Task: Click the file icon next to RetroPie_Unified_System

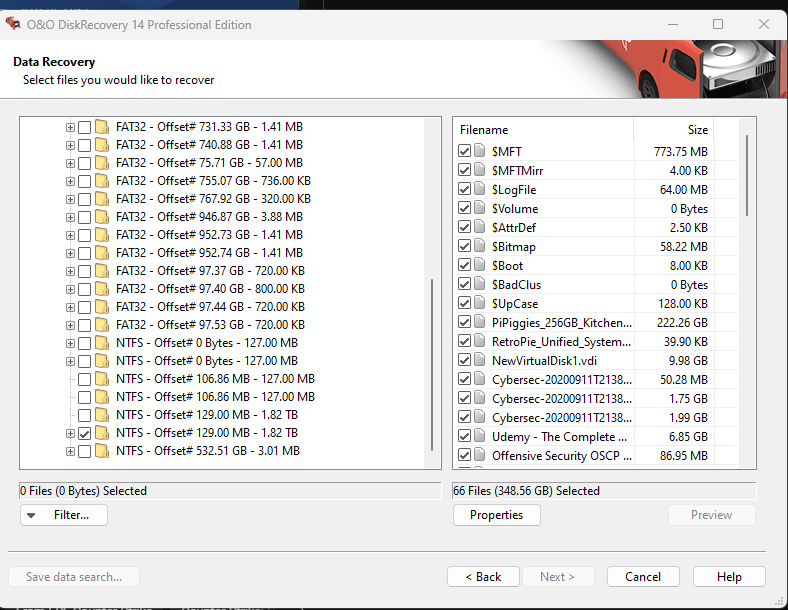Action: pos(480,341)
